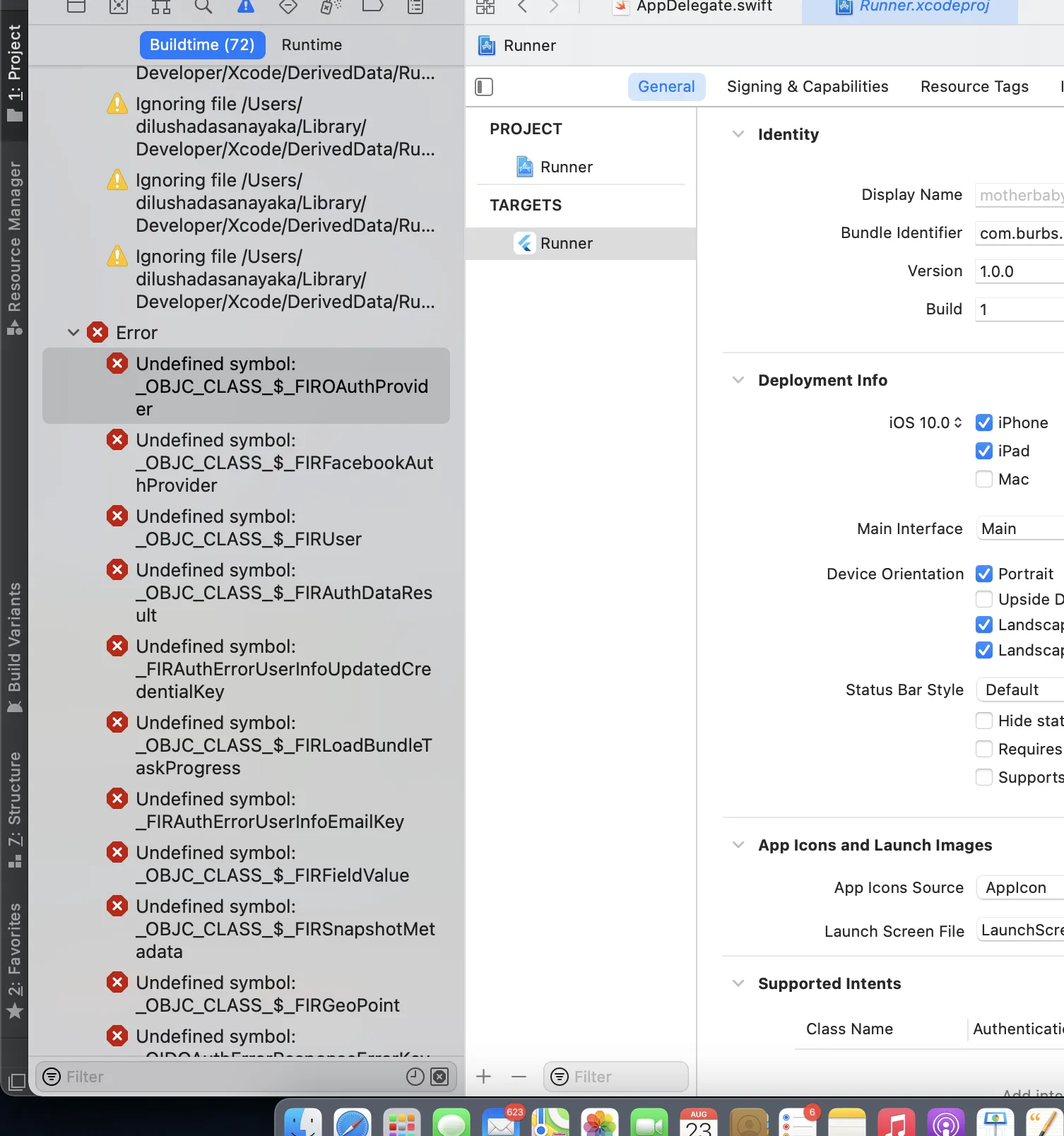This screenshot has width=1064, height=1136.
Task: Open the 2: Favorites side tab
Action: [x=14, y=961]
